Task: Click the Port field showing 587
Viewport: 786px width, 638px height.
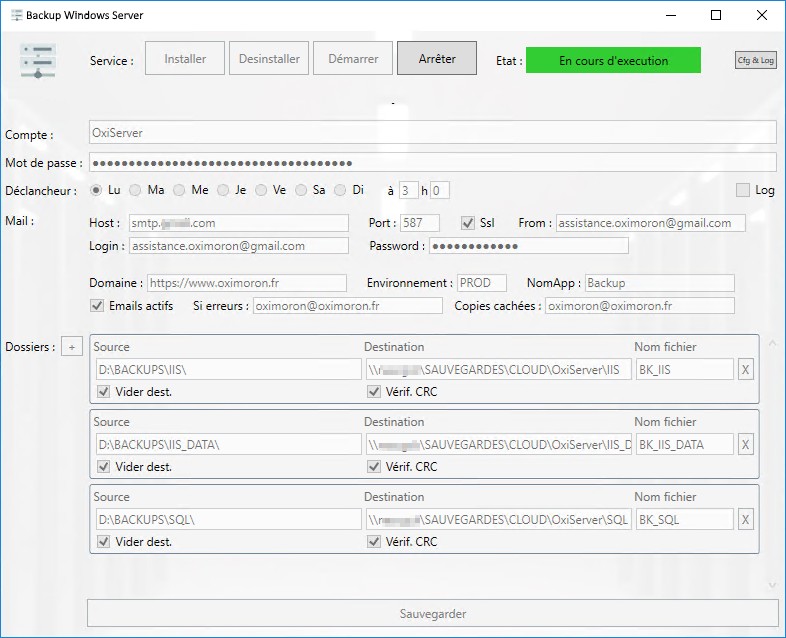Action: pos(420,223)
